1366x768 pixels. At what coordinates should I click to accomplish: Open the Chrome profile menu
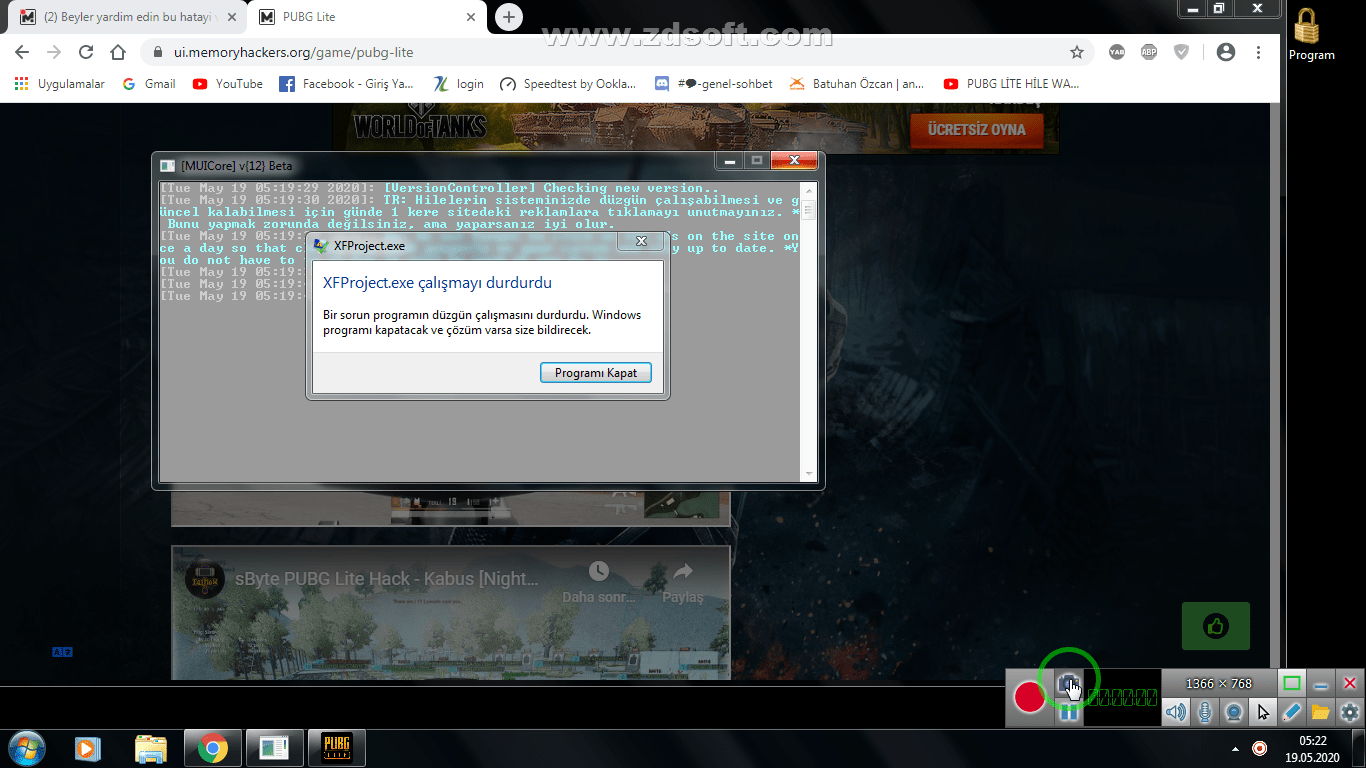tap(1225, 52)
